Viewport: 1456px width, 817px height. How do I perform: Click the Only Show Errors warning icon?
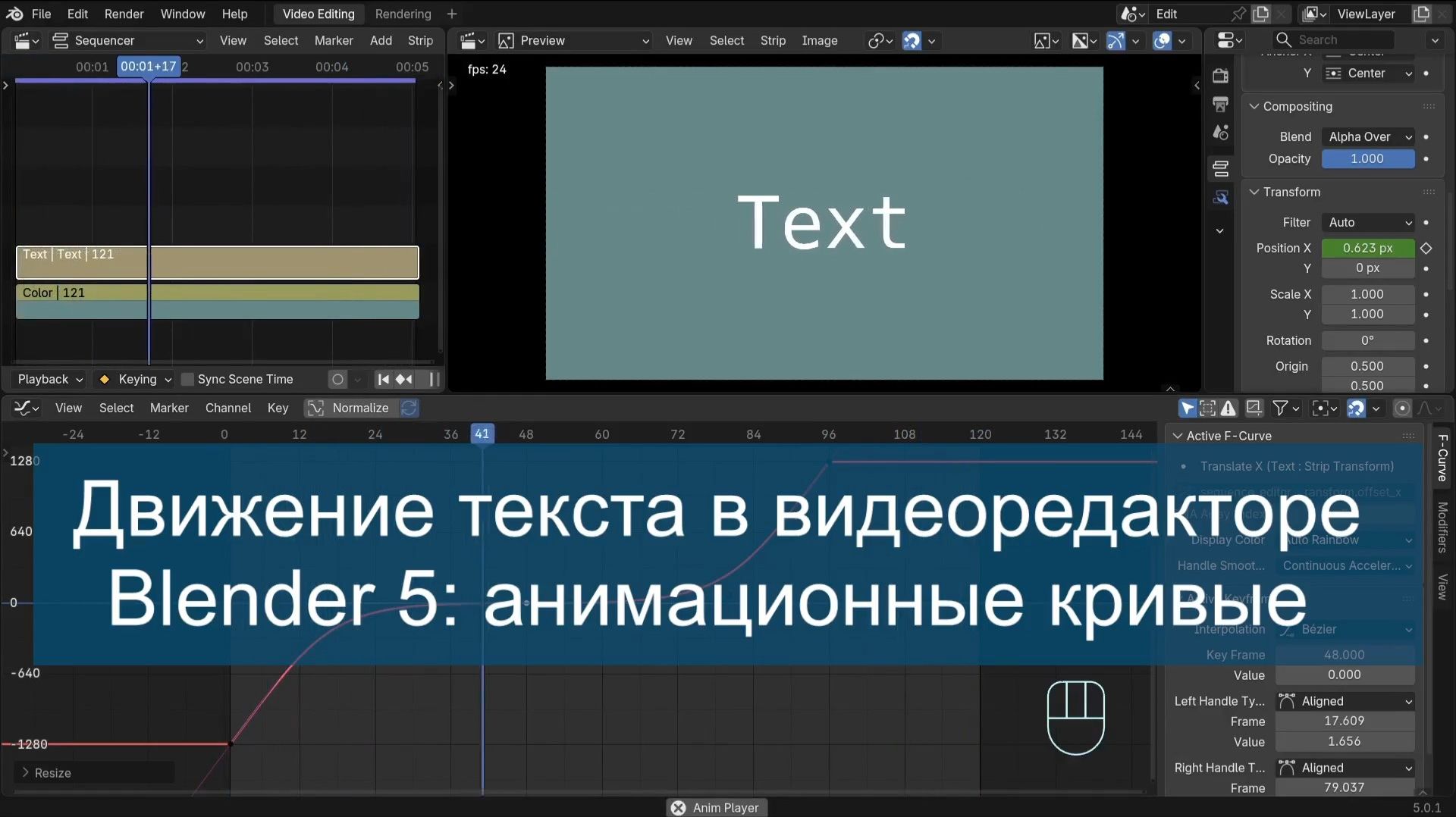(x=1228, y=408)
